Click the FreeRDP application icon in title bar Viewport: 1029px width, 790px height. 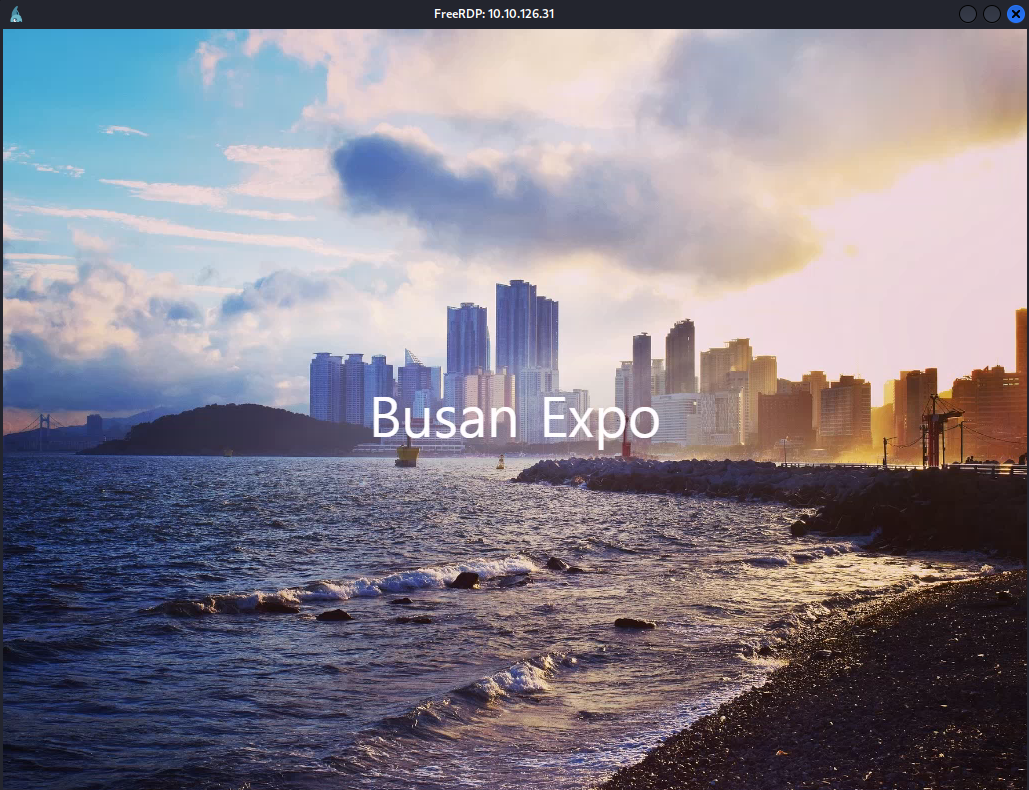click(x=16, y=14)
